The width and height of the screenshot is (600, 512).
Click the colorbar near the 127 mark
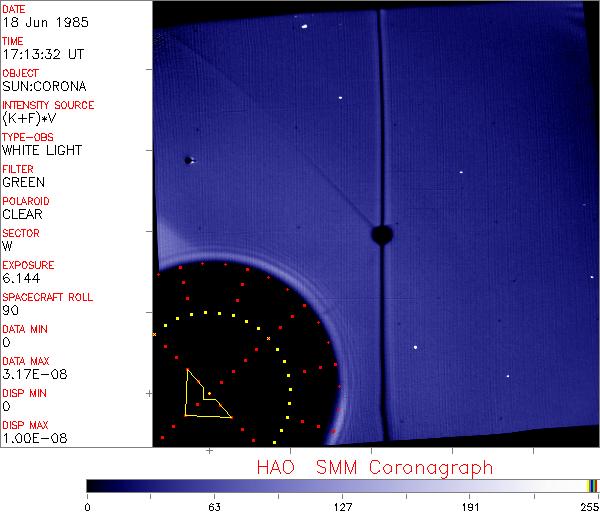(x=342, y=485)
